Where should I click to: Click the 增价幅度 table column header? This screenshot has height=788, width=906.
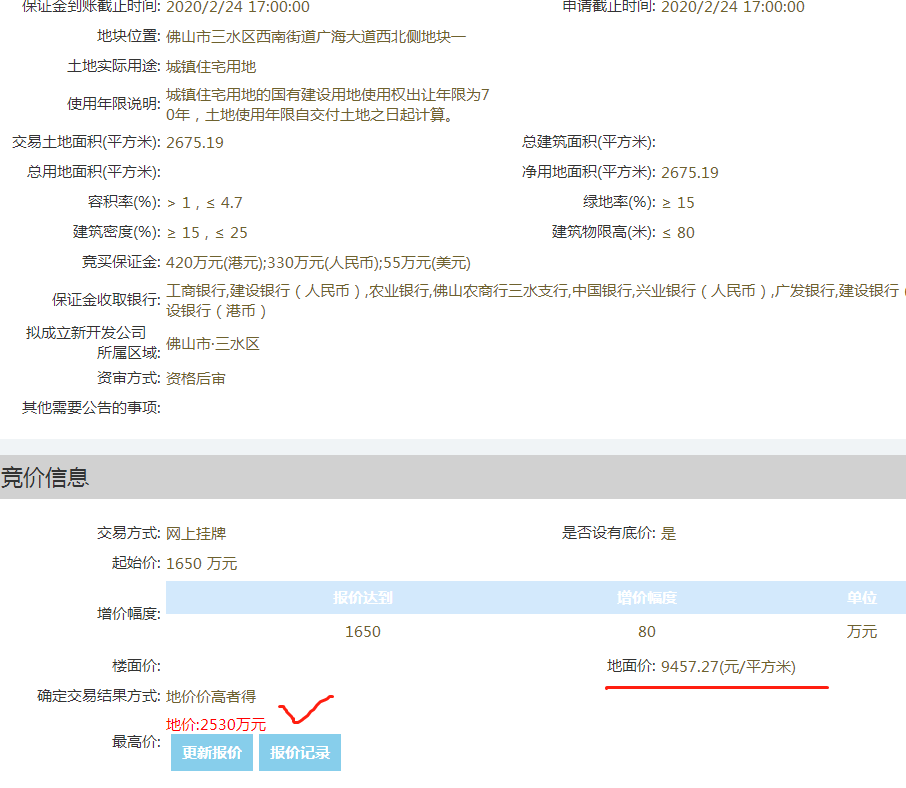(x=647, y=598)
